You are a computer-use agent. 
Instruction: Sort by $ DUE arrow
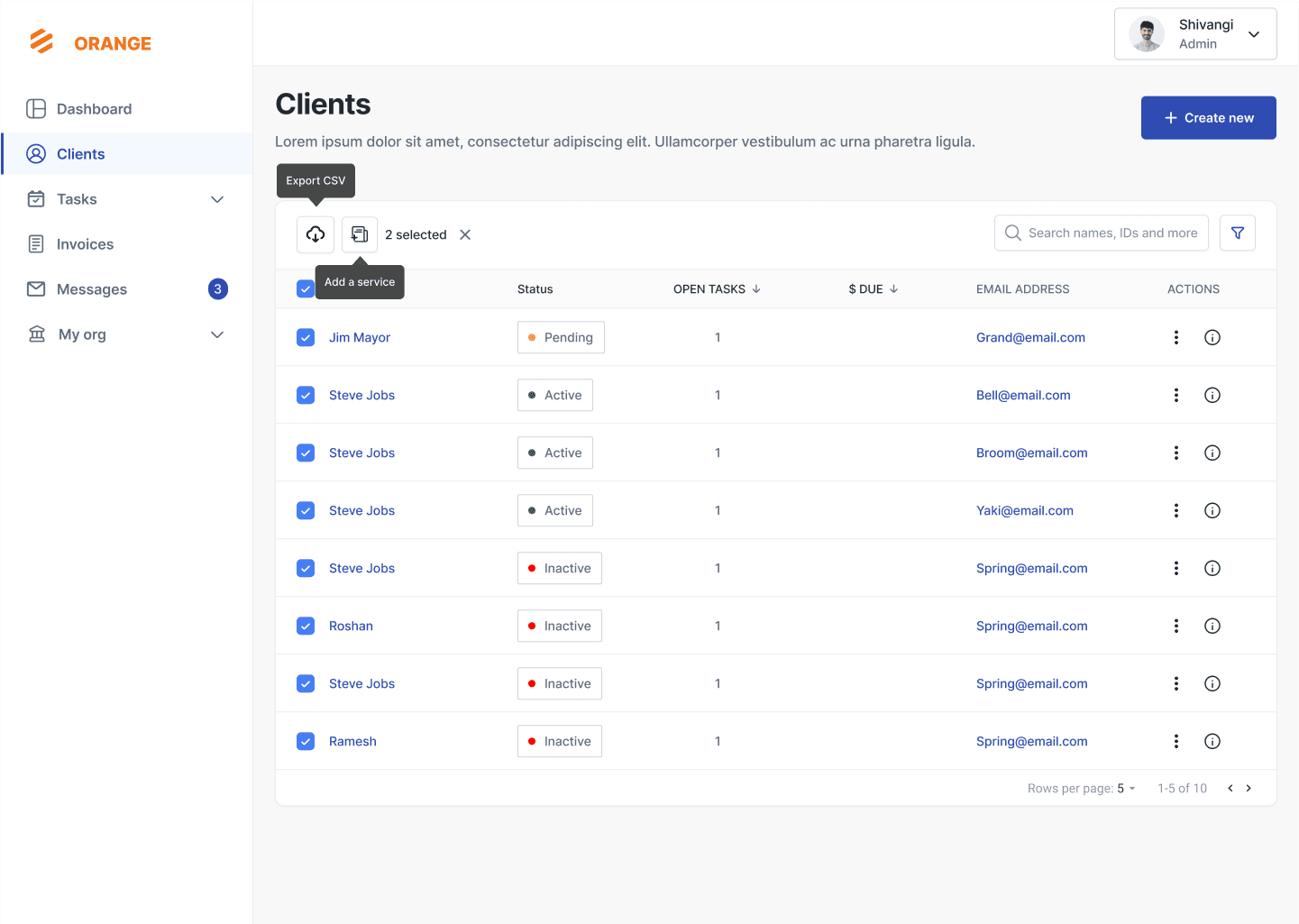(x=894, y=289)
